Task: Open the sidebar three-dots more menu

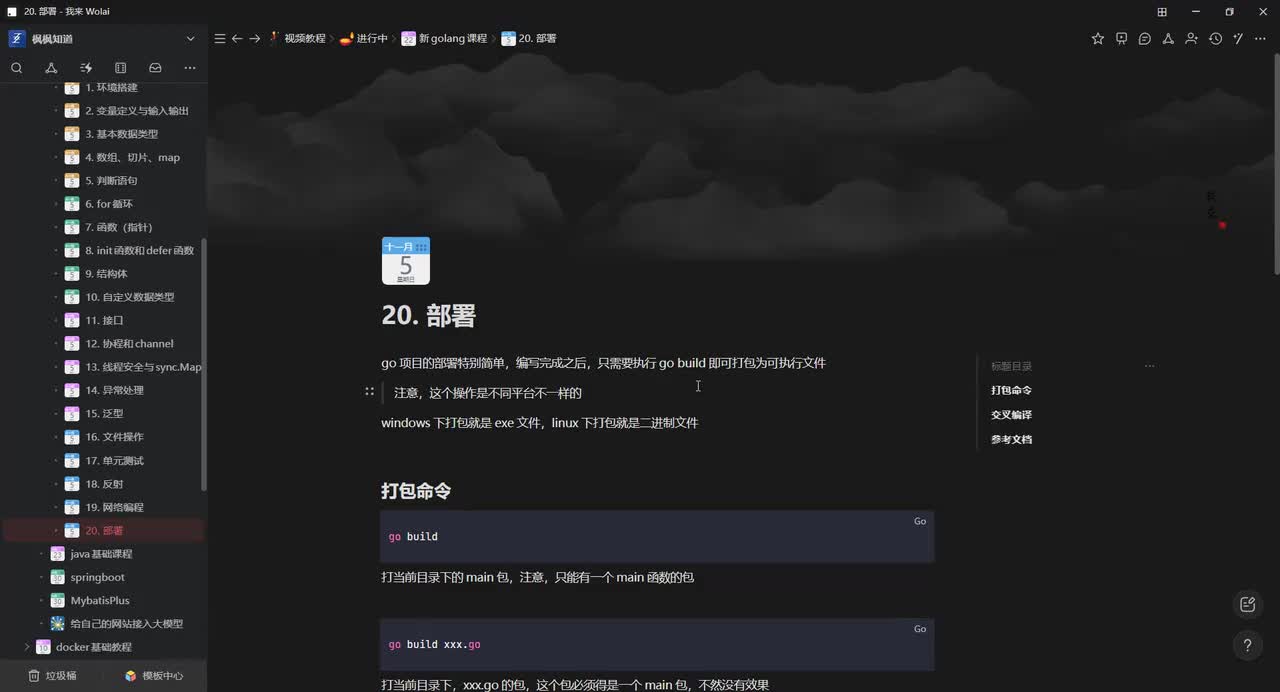Action: pyautogui.click(x=190, y=68)
